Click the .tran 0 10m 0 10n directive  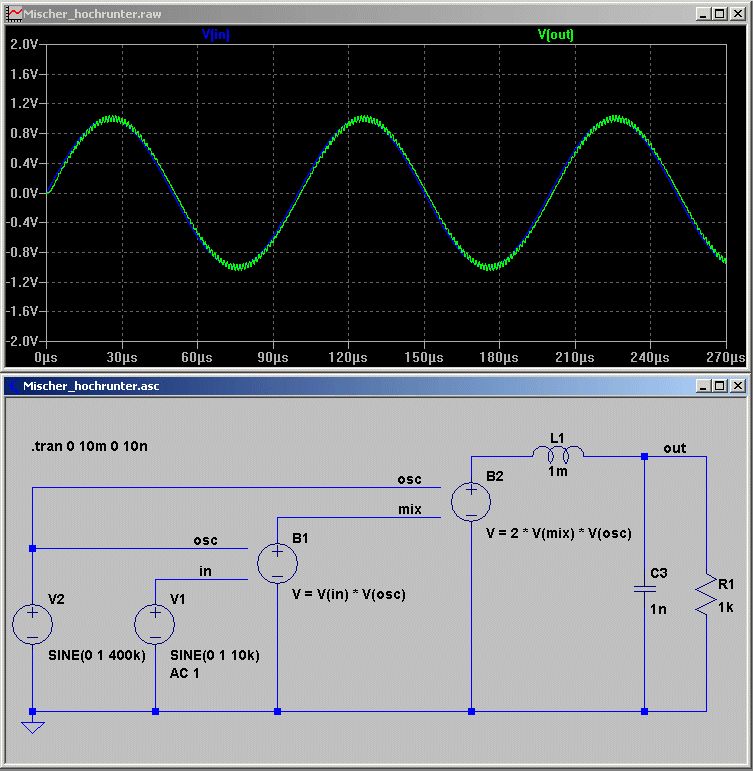click(89, 446)
